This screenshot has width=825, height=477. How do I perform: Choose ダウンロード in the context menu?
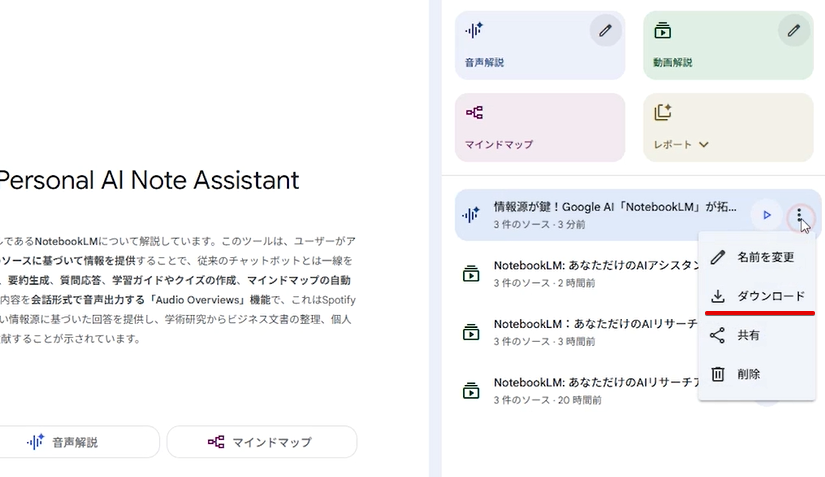click(770, 297)
